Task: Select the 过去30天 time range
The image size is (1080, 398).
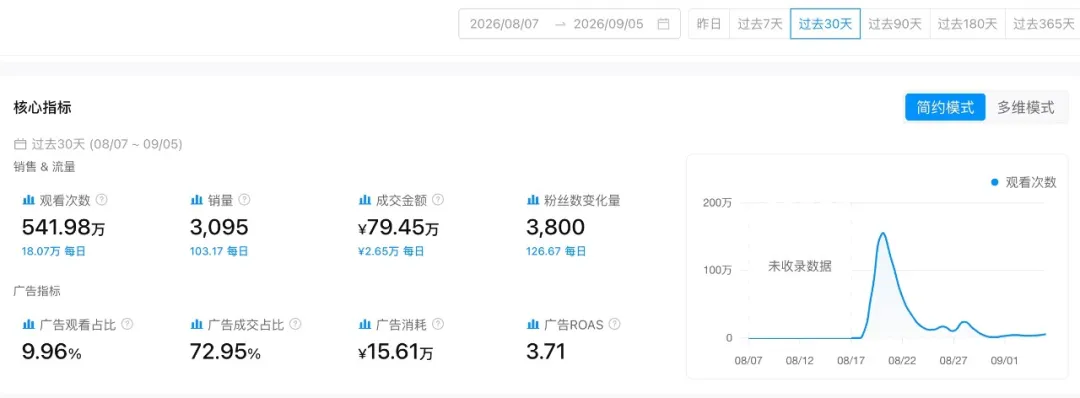Action: 825,24
